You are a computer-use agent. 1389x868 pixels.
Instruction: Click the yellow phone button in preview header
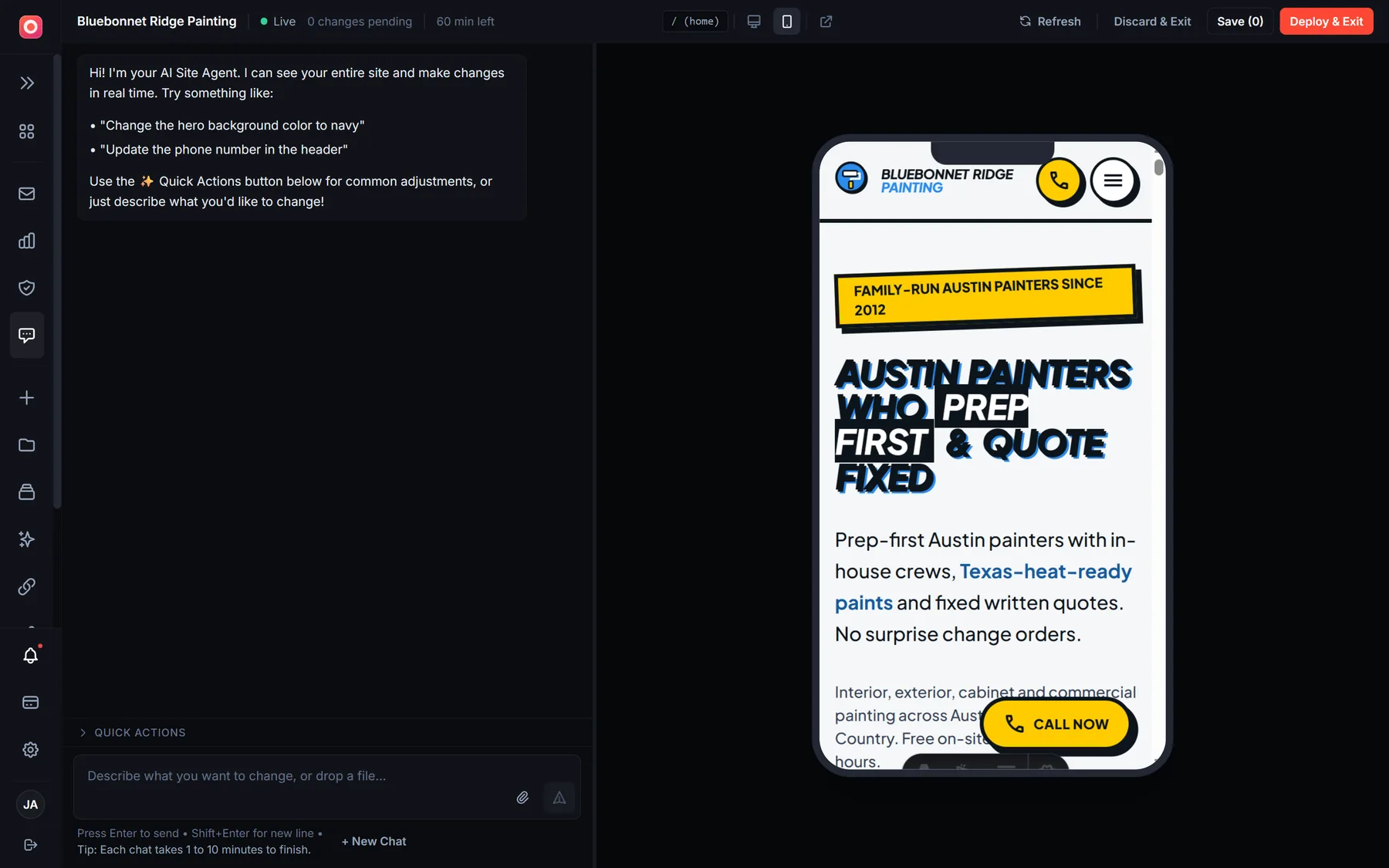point(1059,181)
